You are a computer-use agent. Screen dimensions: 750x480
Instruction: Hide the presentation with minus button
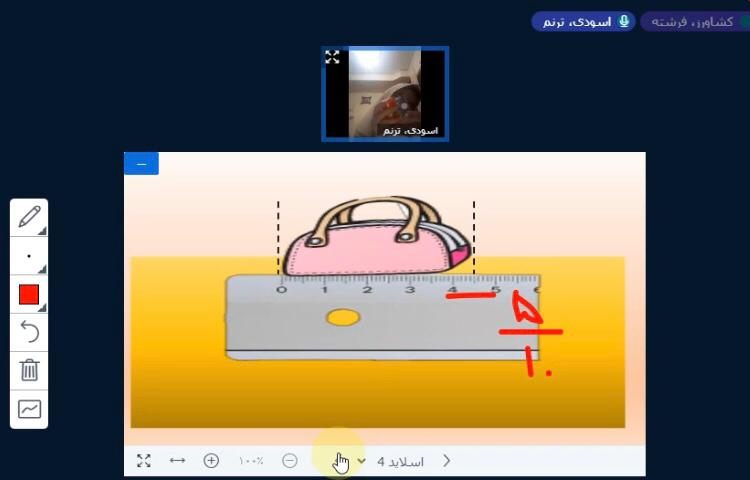point(141,164)
